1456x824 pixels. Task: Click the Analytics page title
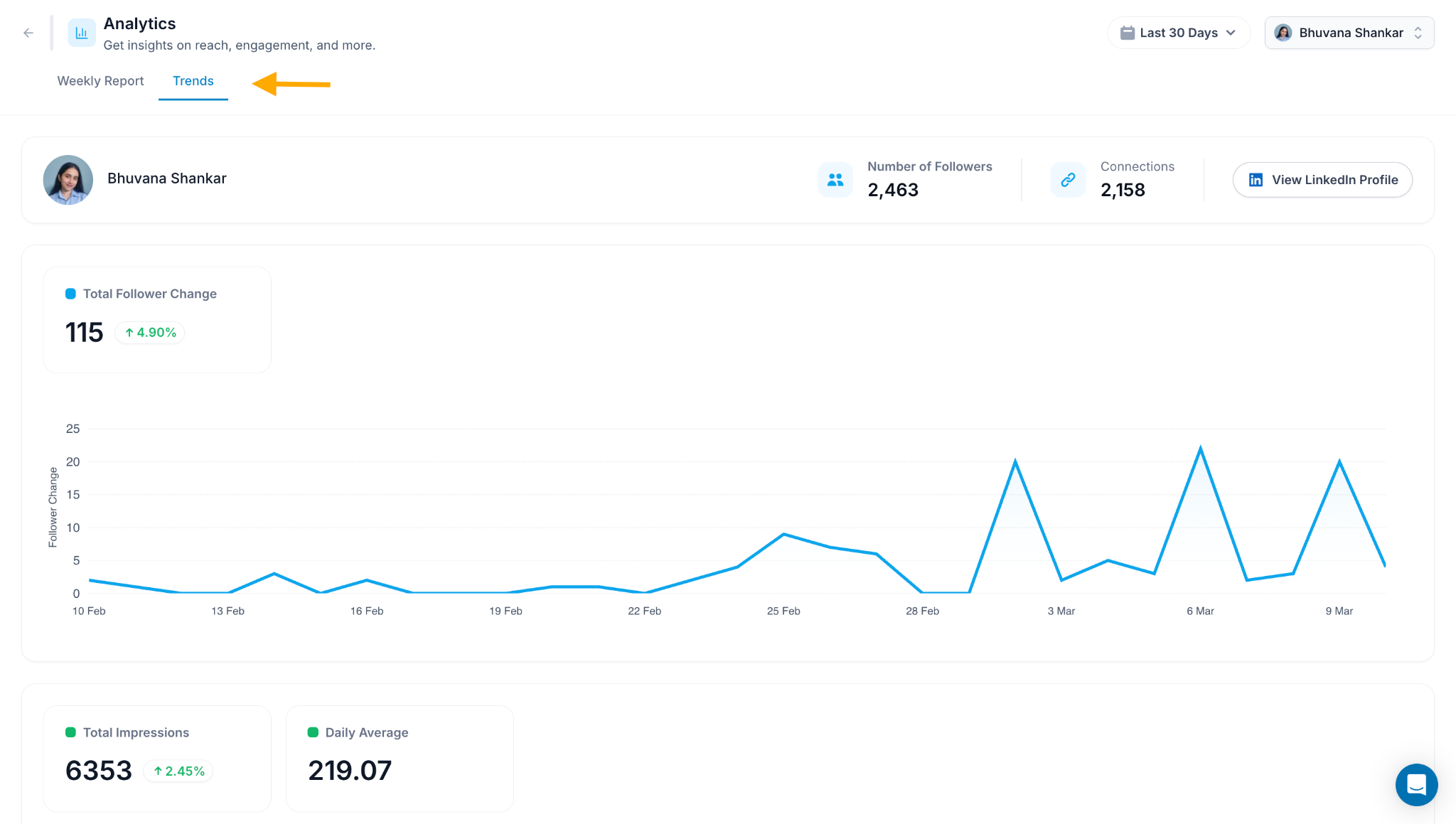click(139, 23)
